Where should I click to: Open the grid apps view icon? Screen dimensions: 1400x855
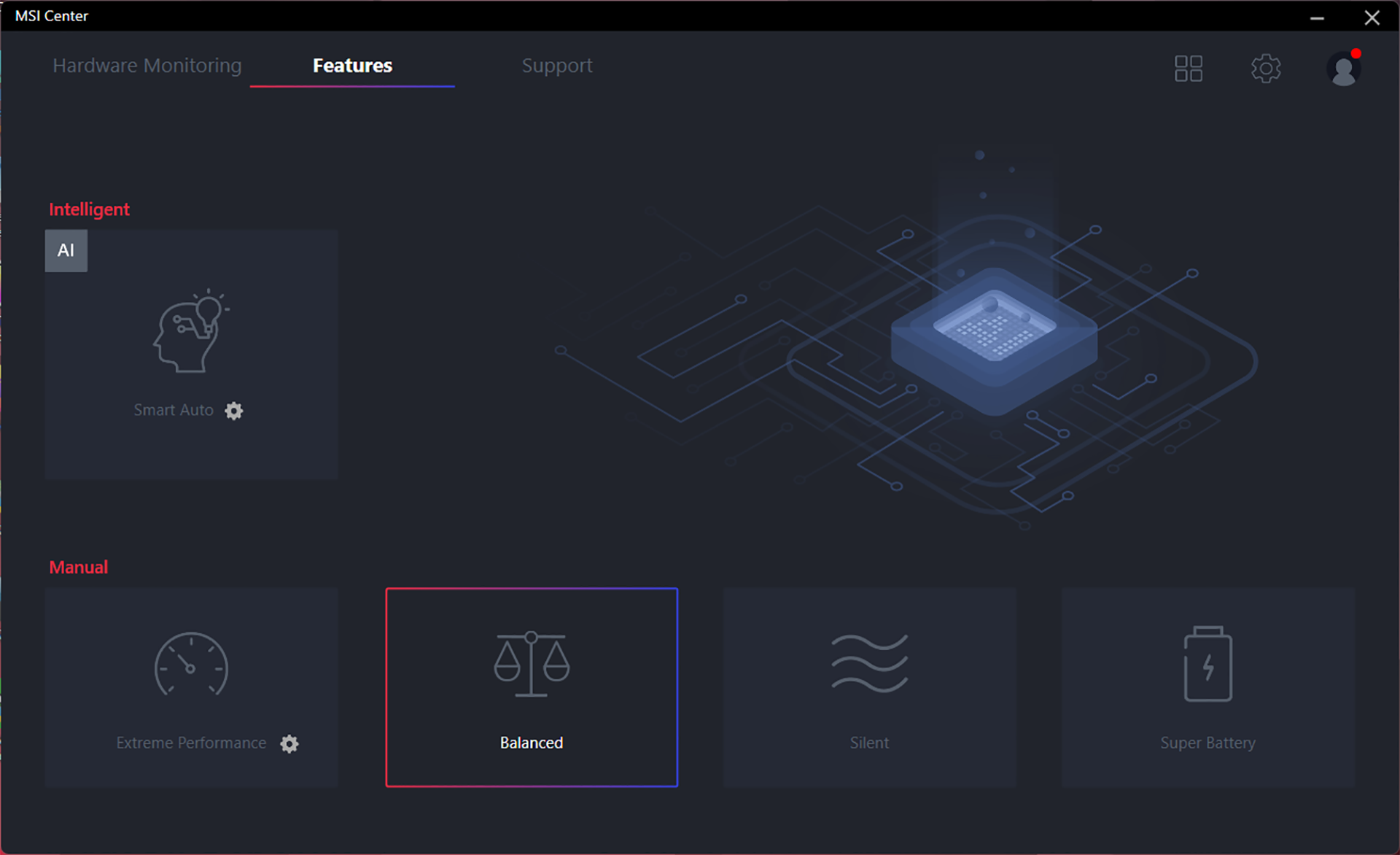(x=1188, y=69)
